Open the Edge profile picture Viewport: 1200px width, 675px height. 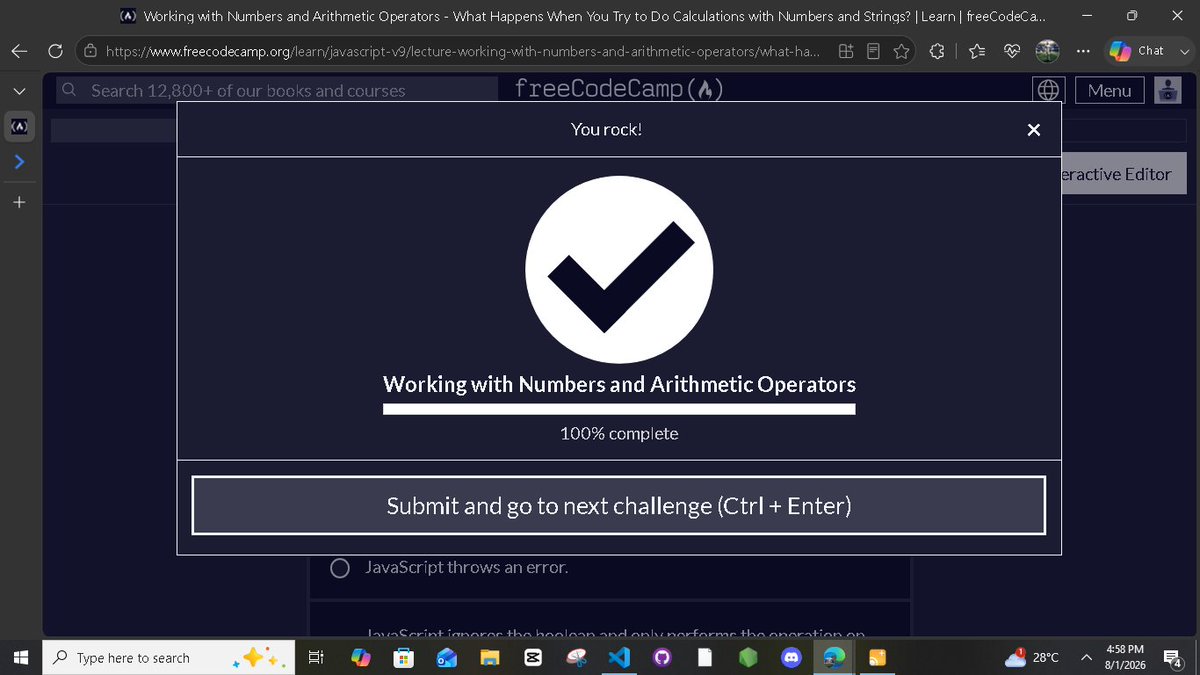[x=1047, y=50]
